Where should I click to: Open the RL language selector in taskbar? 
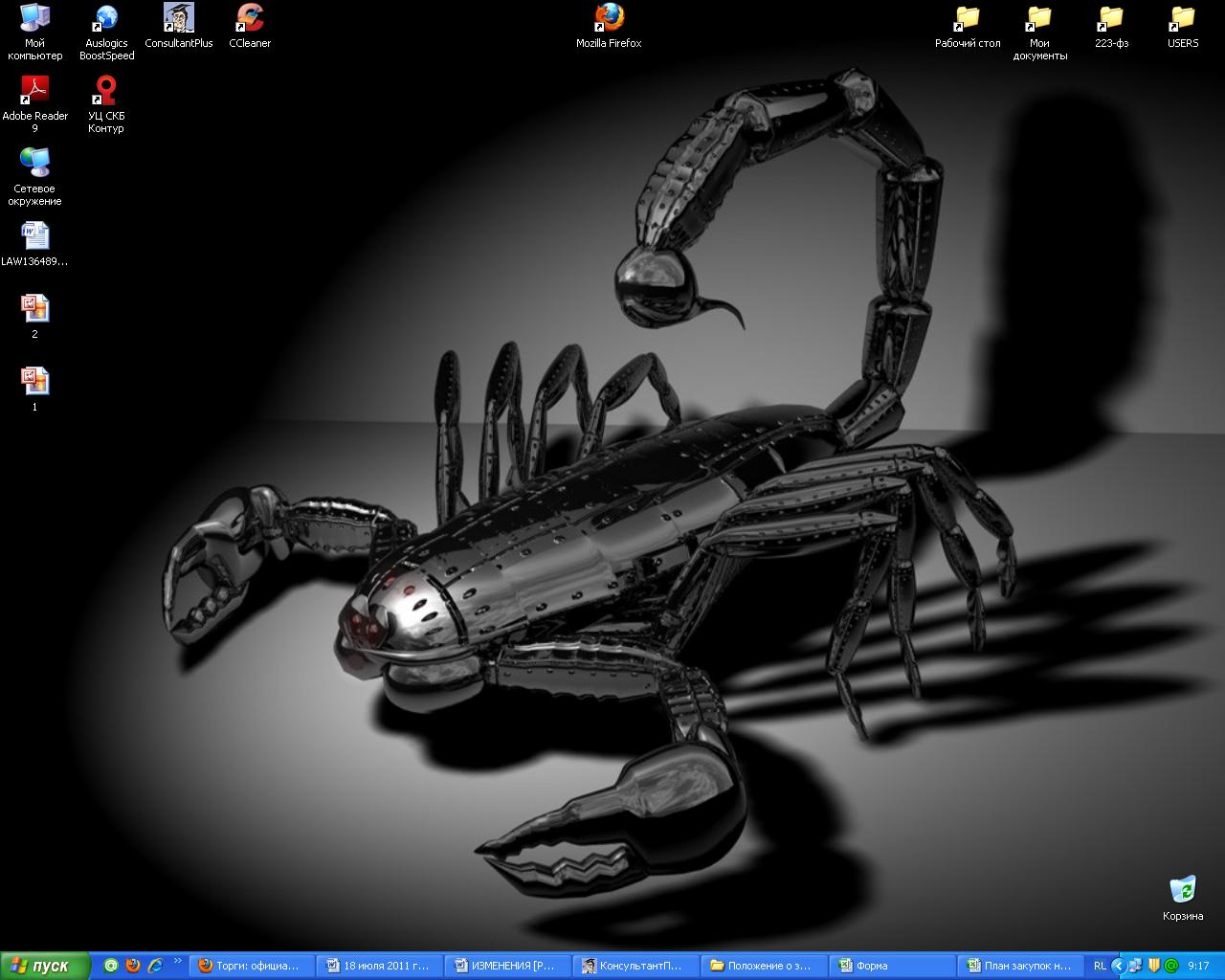tap(1100, 966)
